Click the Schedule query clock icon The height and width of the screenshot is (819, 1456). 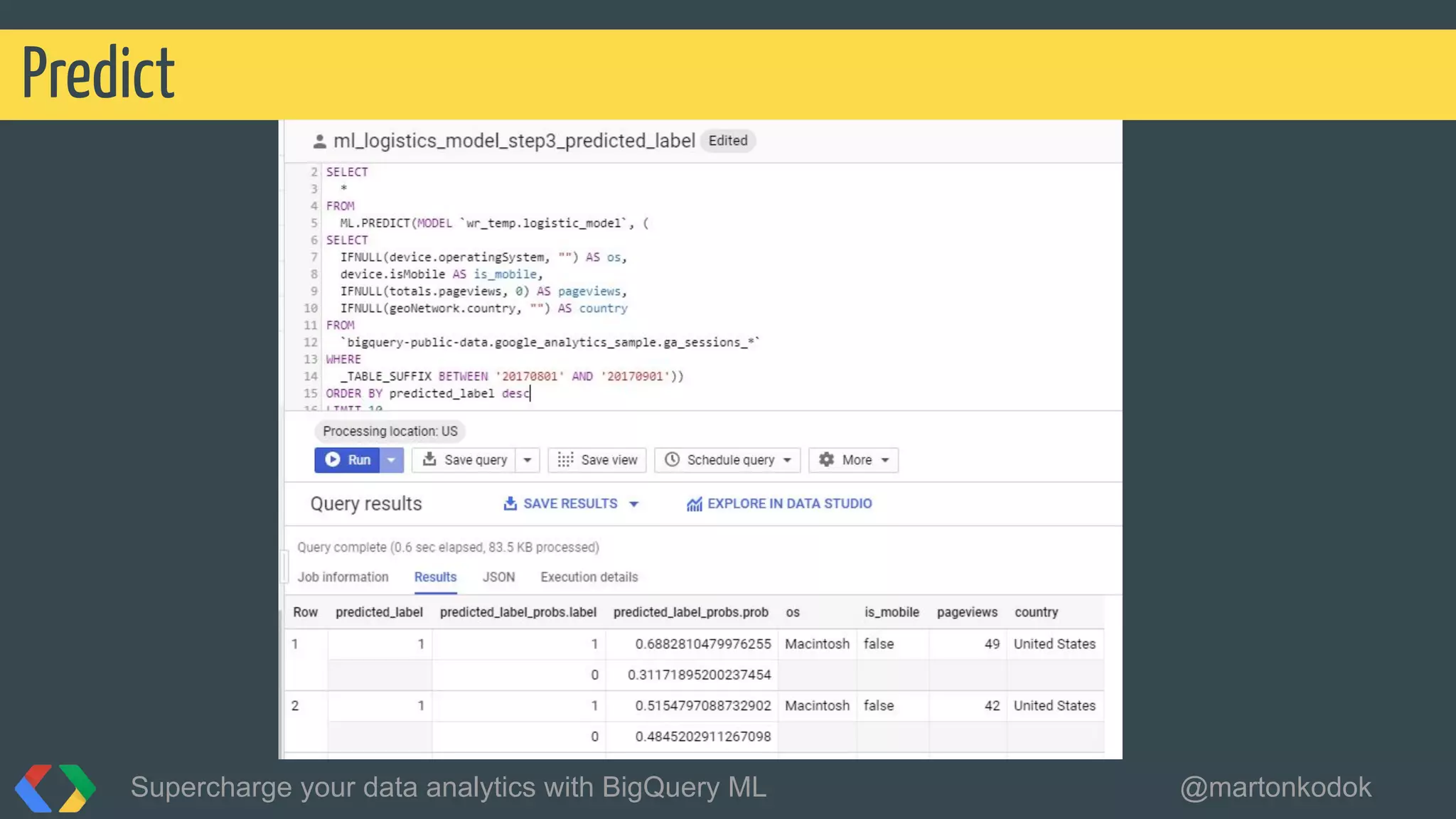(672, 460)
